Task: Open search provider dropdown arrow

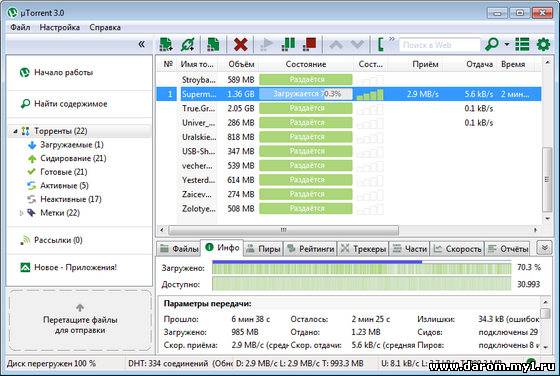Action: [x=507, y=44]
